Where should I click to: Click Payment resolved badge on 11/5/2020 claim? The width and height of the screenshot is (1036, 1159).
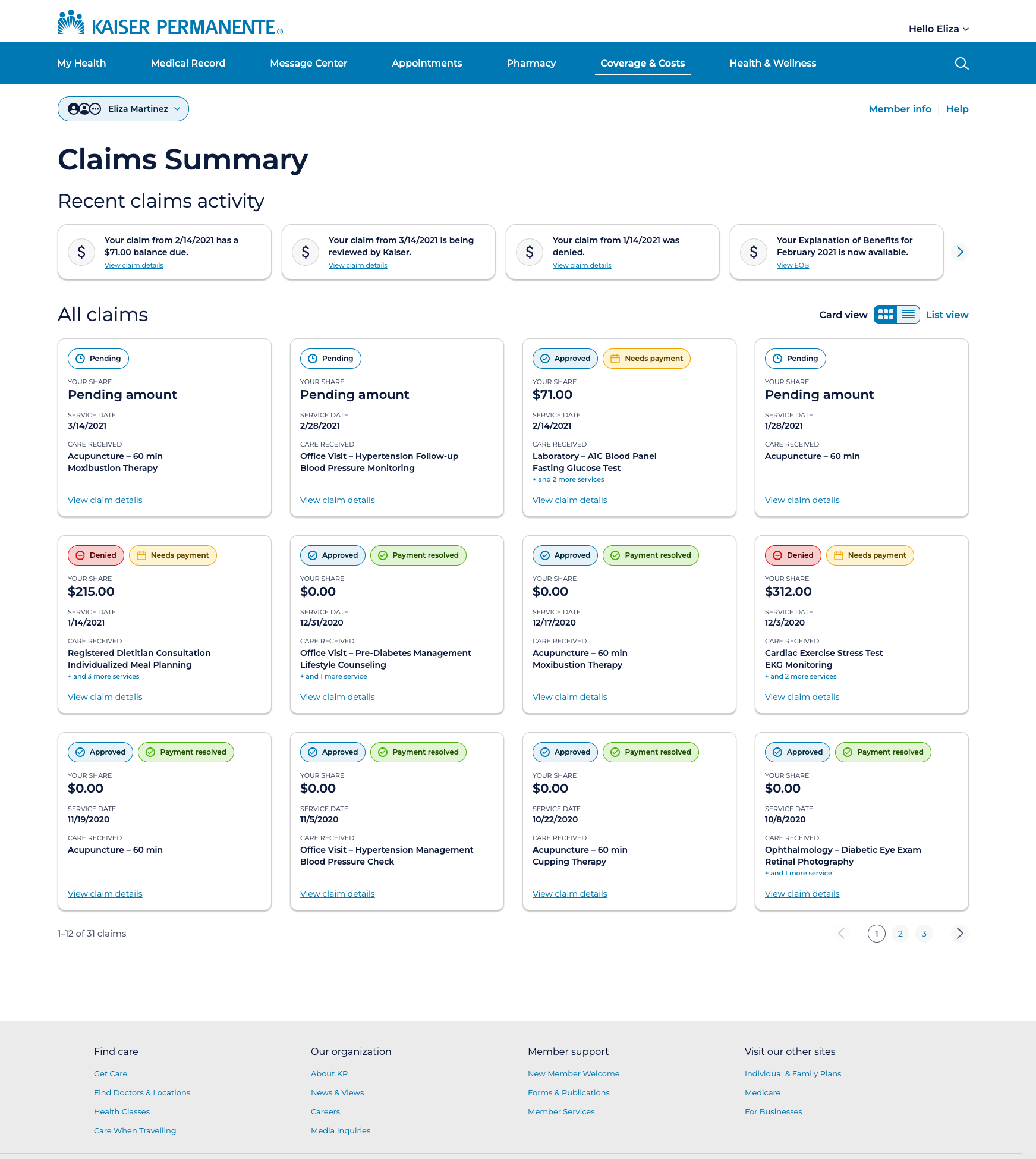418,752
